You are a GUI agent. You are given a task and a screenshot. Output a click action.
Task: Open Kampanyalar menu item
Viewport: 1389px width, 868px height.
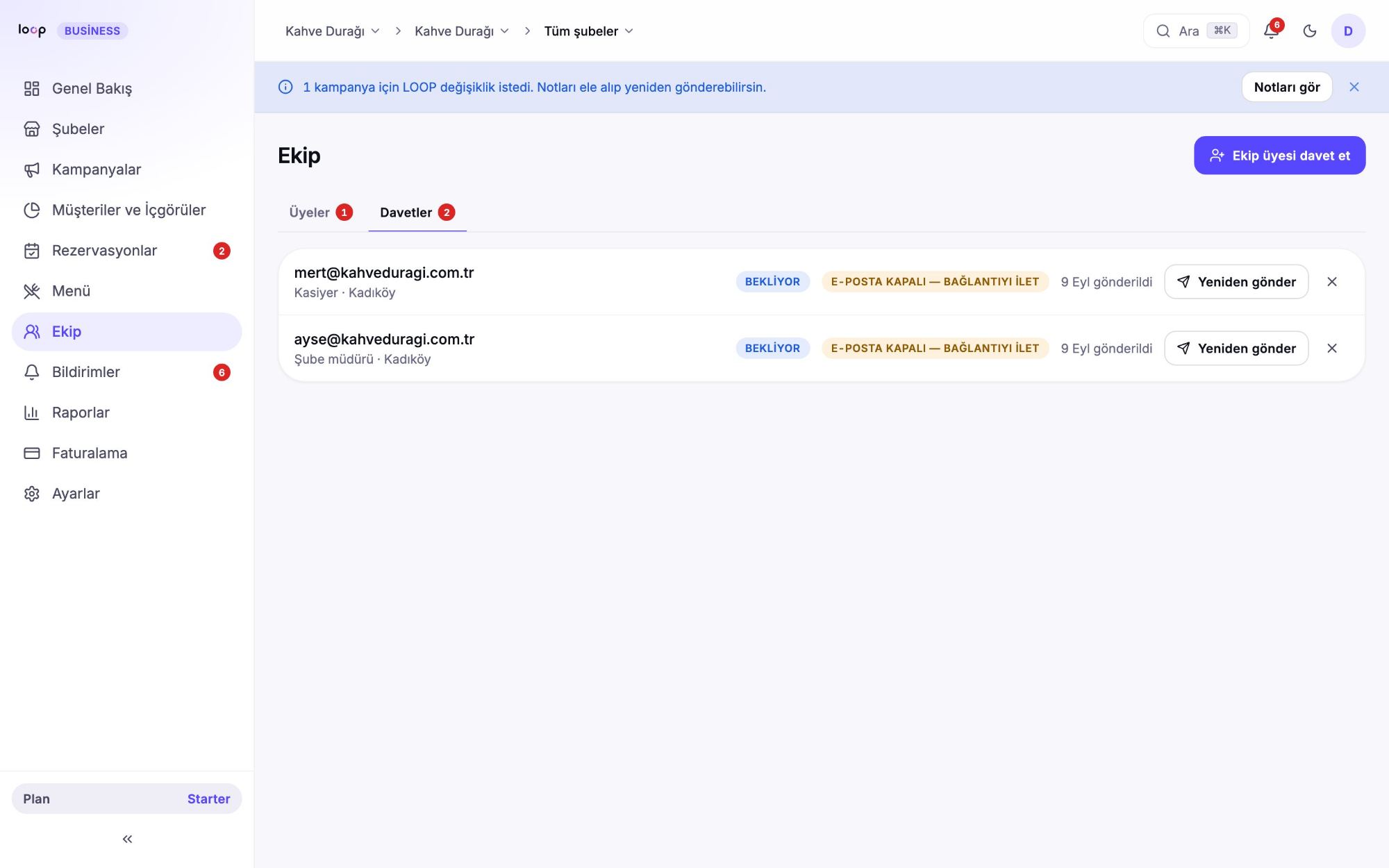pos(127,169)
